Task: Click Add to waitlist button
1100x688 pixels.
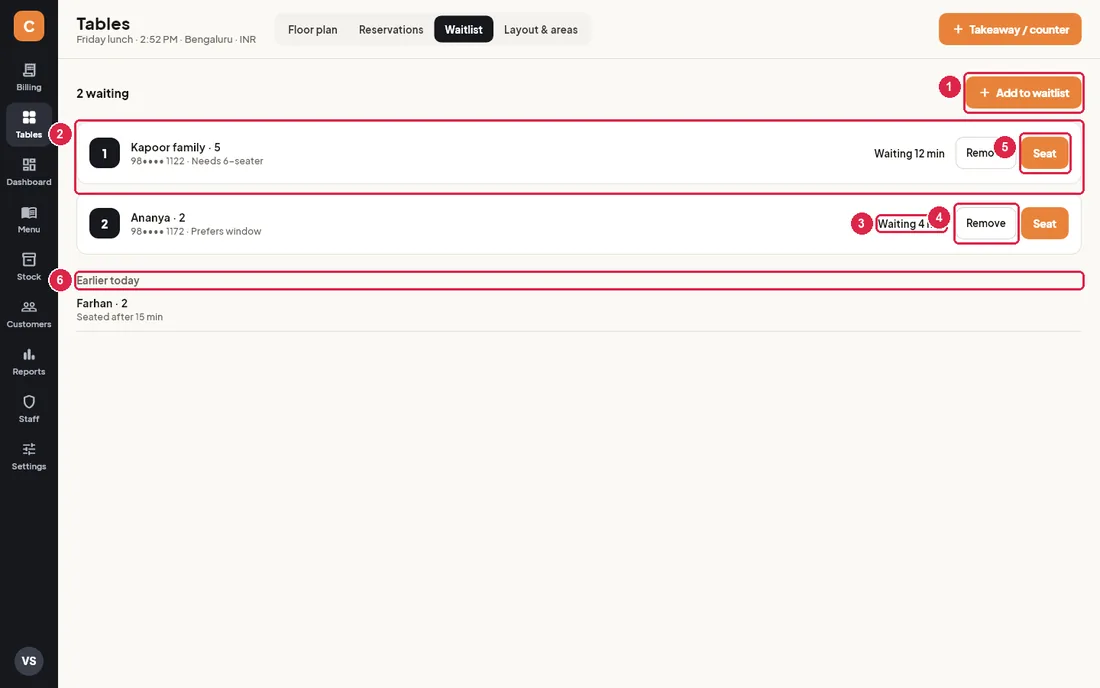Action: 1024,93
